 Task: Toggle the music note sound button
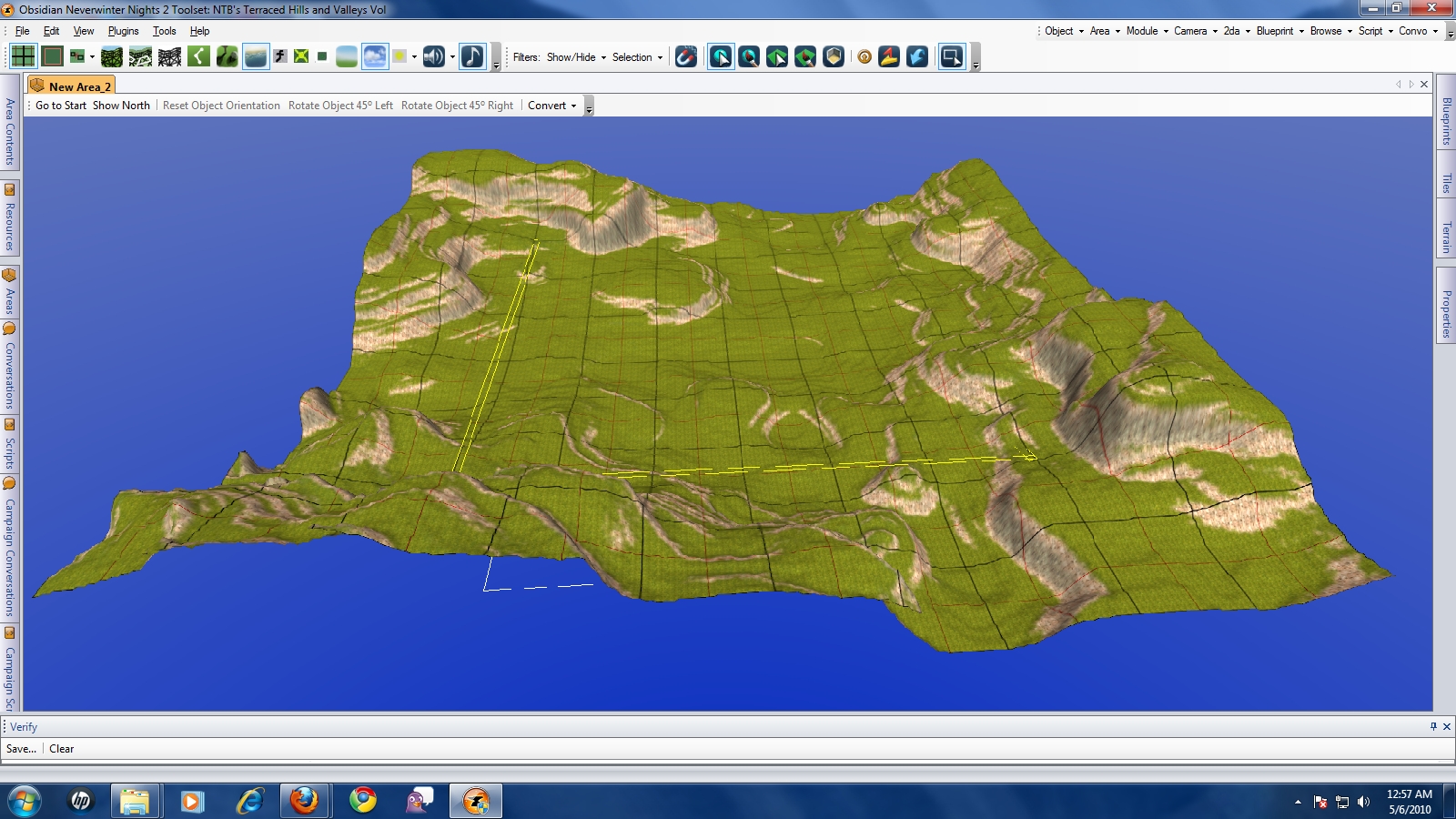coord(472,56)
